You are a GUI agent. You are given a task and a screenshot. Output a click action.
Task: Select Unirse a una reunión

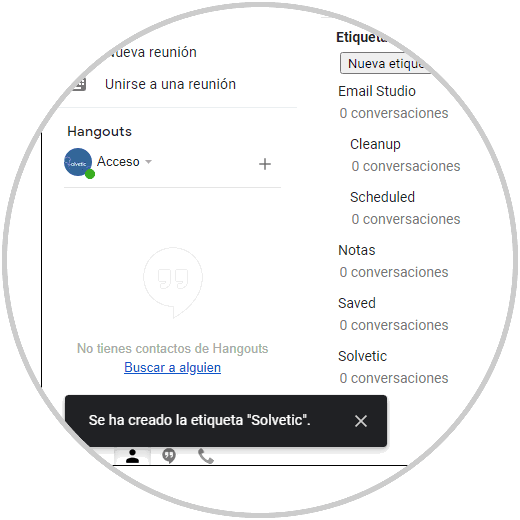[x=170, y=84]
